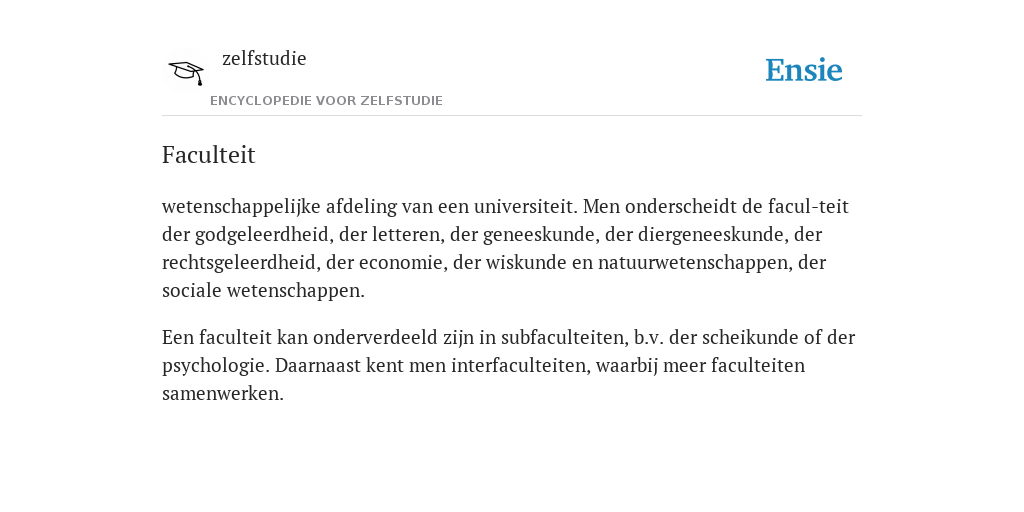Select the Faculteit heading
Screen dimensions: 1024x512
click(x=208, y=155)
